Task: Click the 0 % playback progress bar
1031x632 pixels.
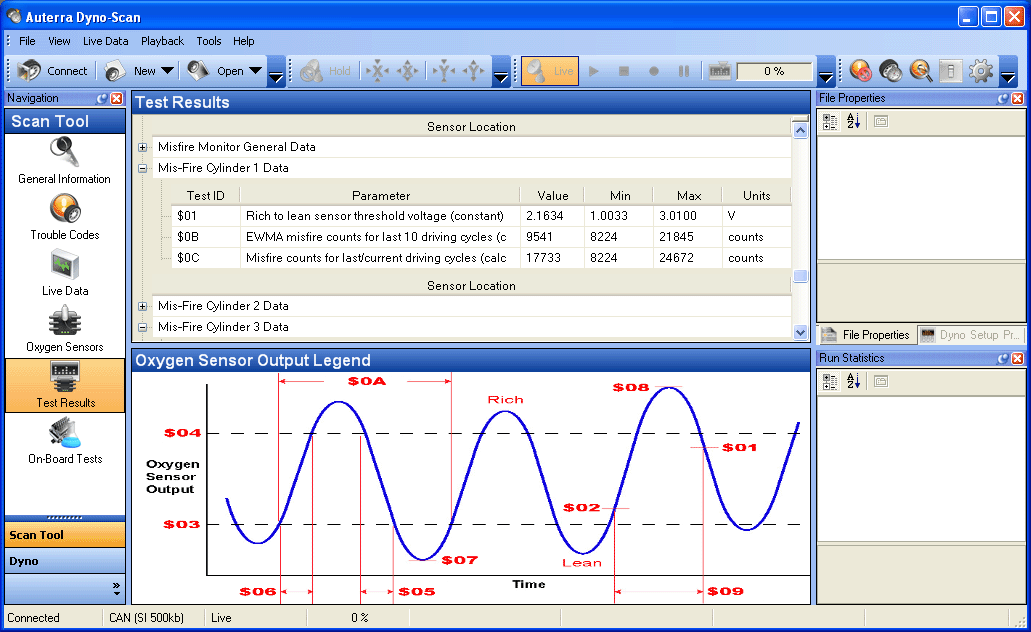Action: [x=775, y=71]
